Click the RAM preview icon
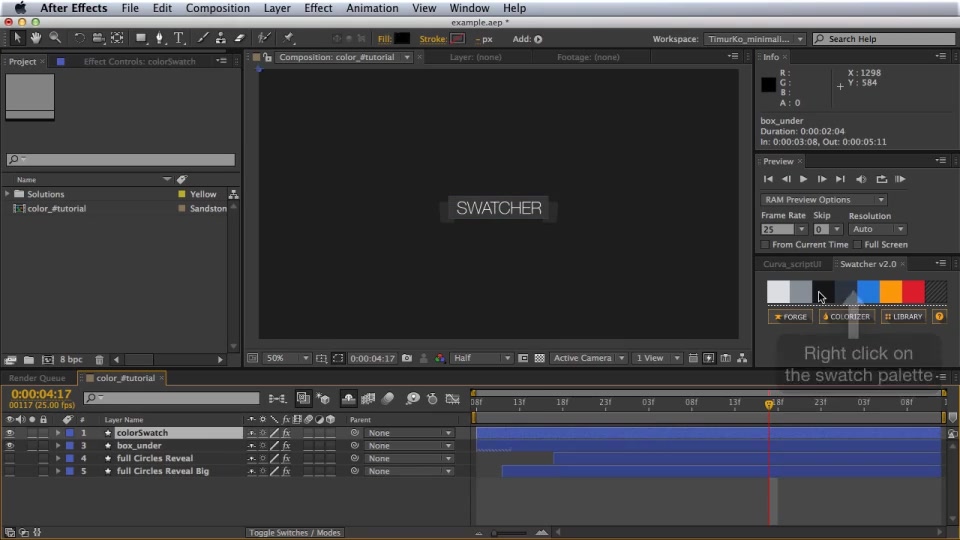Screen dimensions: 960x540 900,179
